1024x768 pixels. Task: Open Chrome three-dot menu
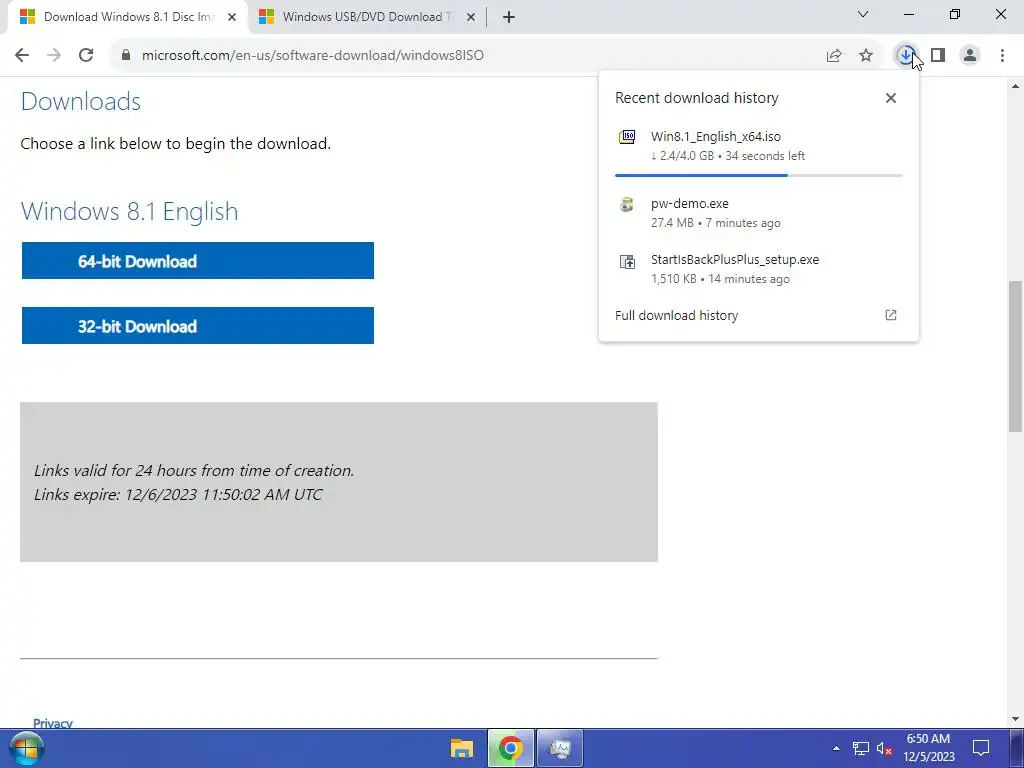[1002, 56]
